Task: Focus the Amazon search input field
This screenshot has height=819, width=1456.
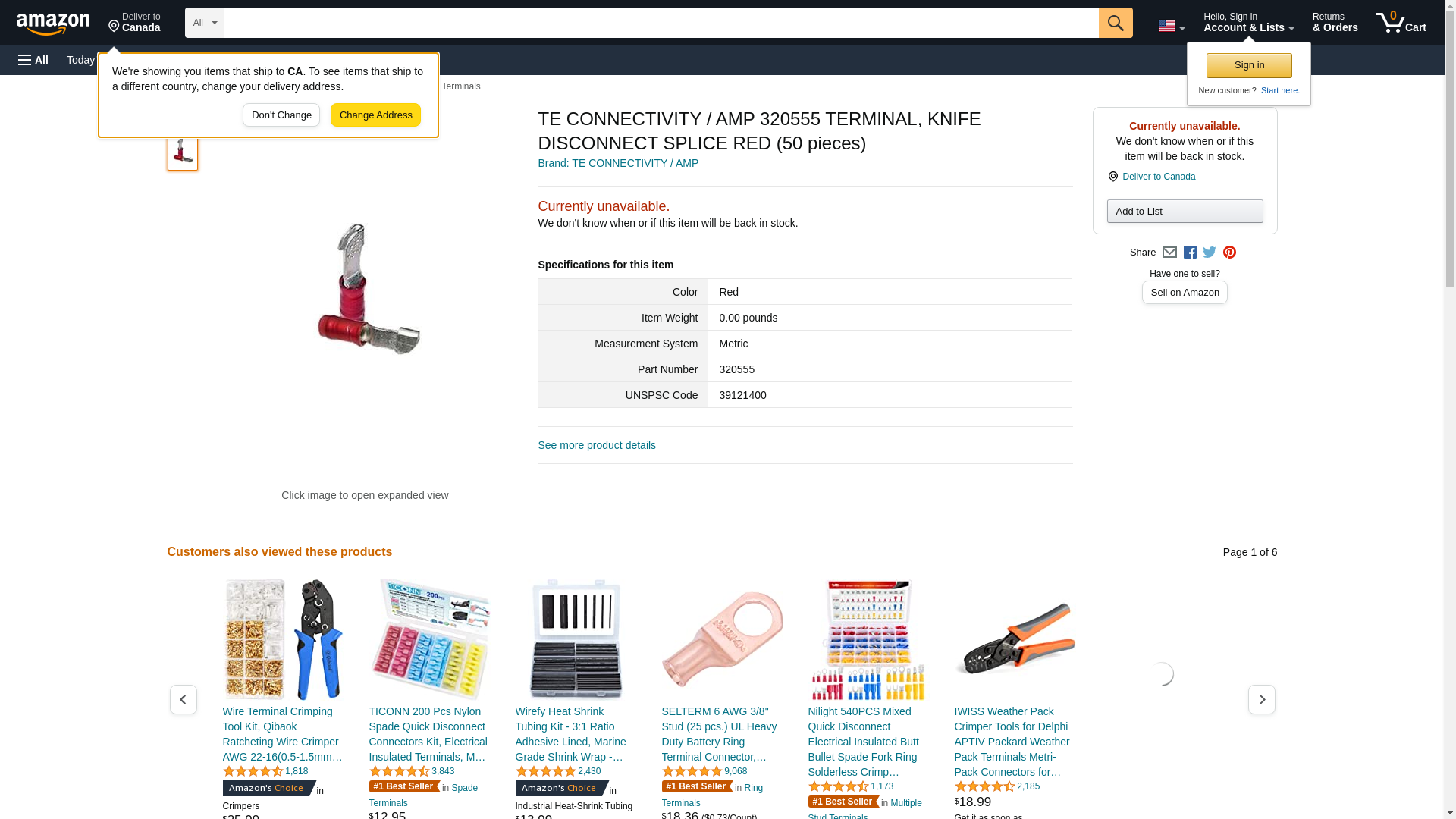Action: click(x=661, y=23)
